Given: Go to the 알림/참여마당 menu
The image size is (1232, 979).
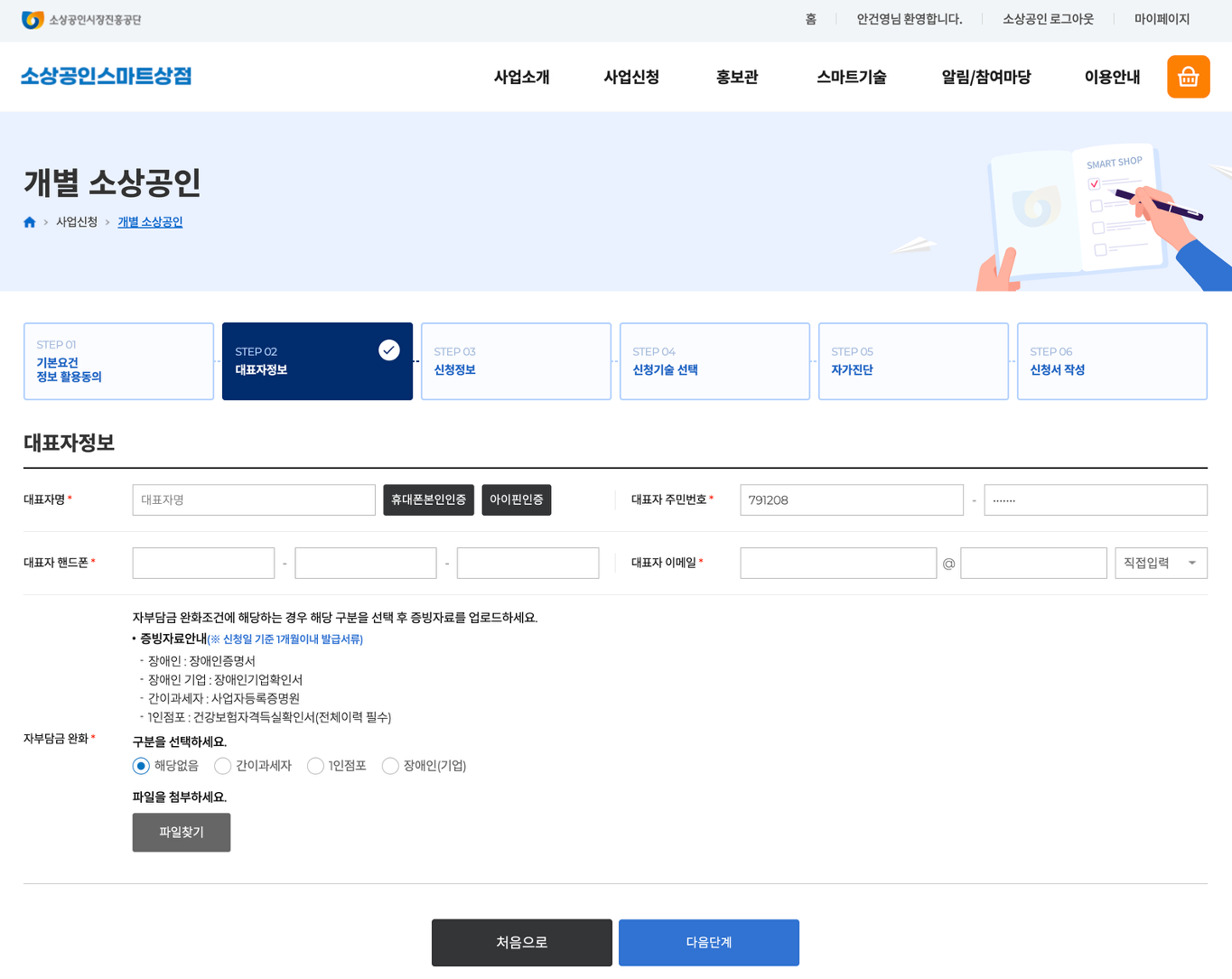Looking at the screenshot, I should (985, 78).
